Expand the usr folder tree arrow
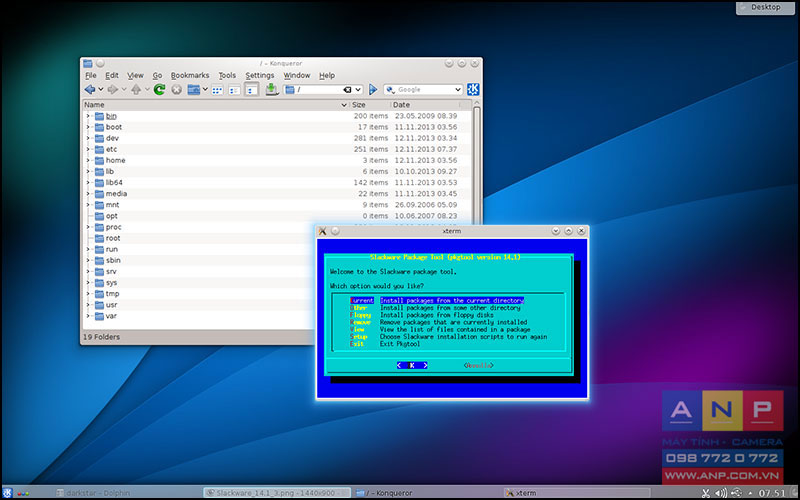800x500 pixels. tap(88, 305)
